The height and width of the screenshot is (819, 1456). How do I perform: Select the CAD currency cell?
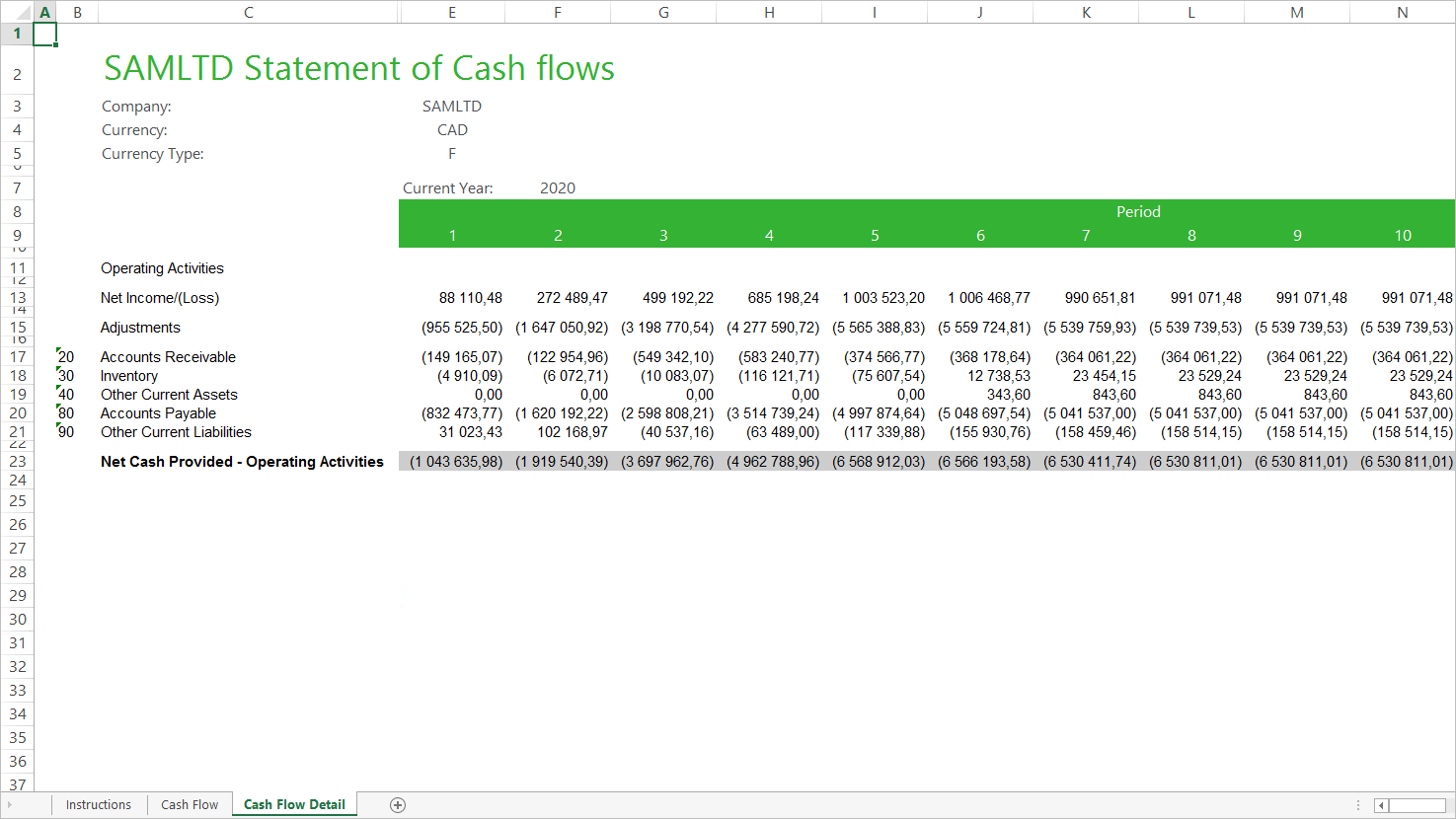(452, 130)
